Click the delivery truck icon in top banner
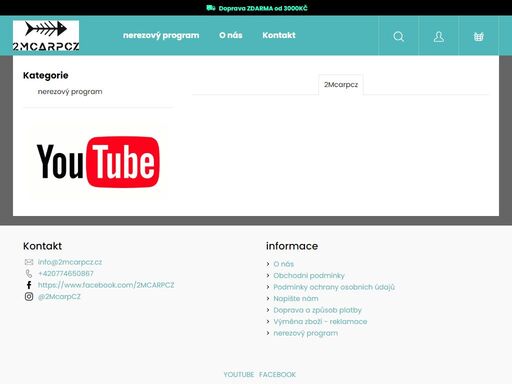Image resolution: width=512 pixels, height=384 pixels. click(x=211, y=8)
